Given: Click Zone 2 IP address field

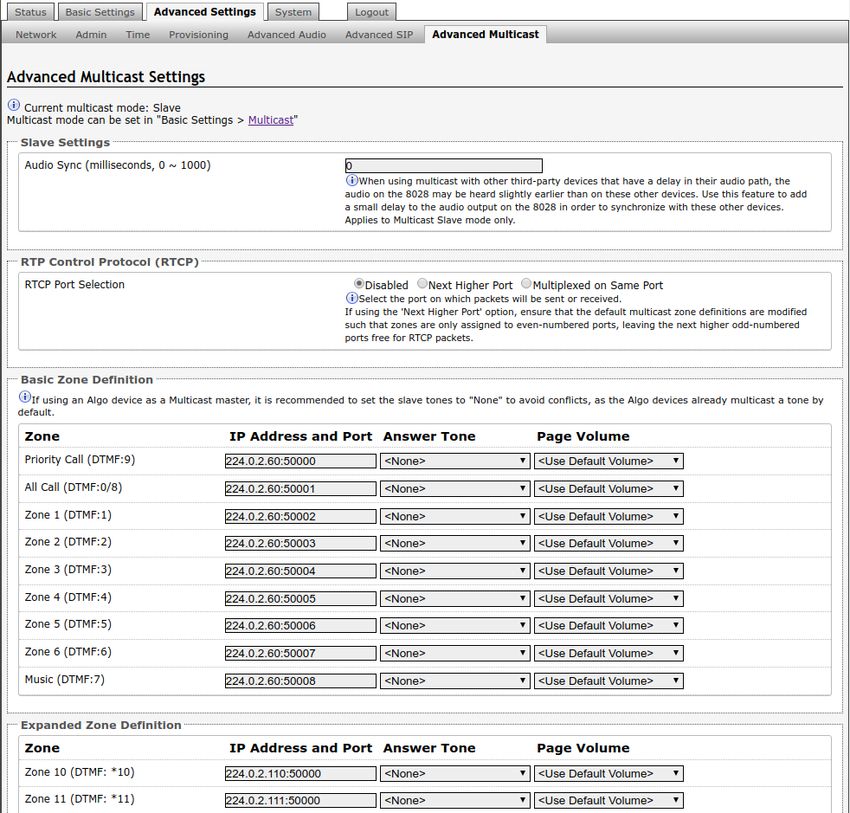Looking at the screenshot, I should tap(300, 544).
